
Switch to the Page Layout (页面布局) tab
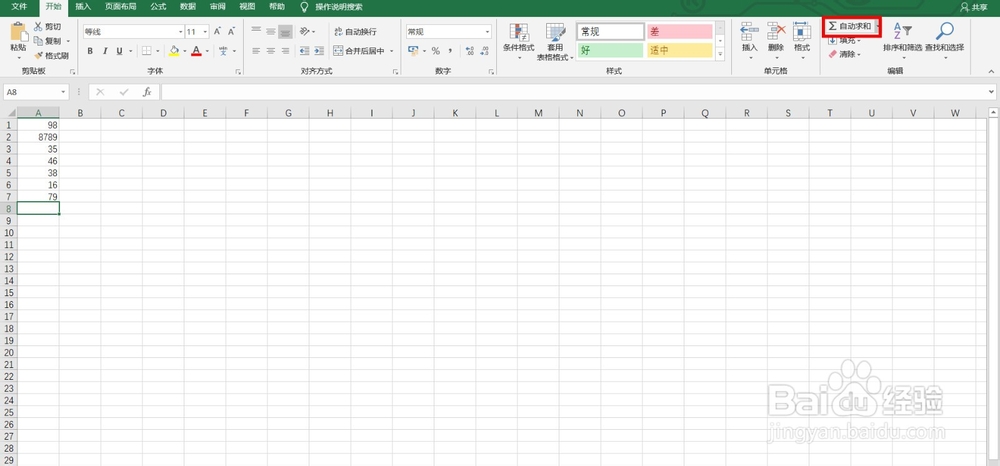pos(121,6)
